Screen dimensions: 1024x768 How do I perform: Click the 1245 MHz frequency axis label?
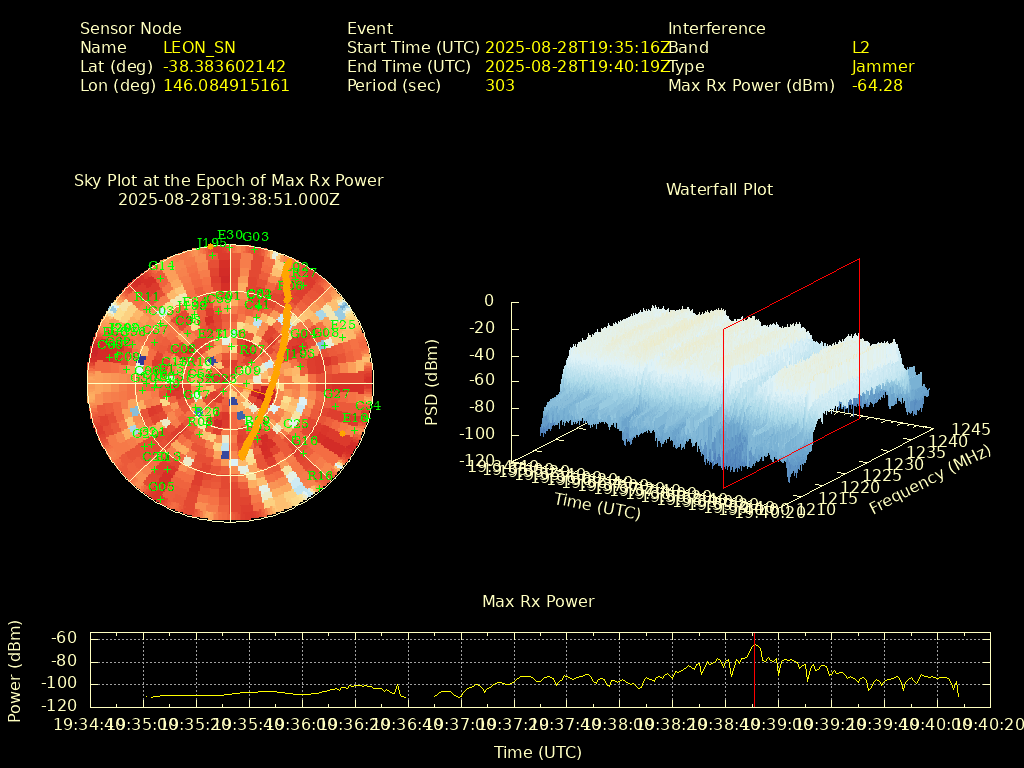click(x=971, y=429)
